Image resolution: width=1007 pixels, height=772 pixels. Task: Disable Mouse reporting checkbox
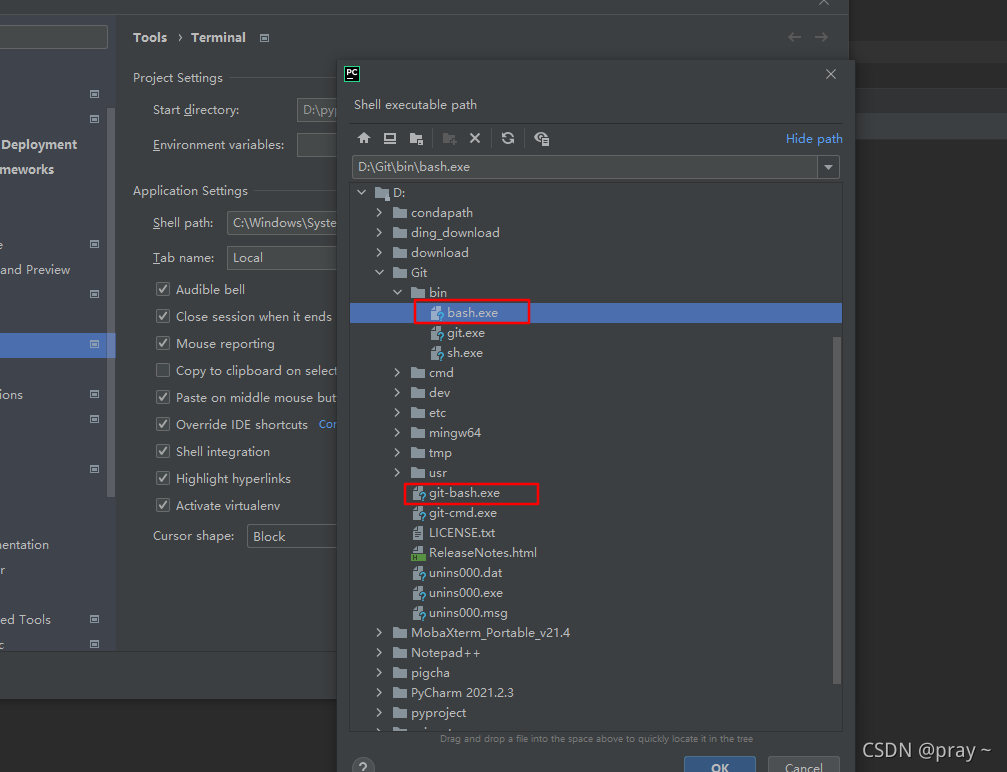(163, 343)
